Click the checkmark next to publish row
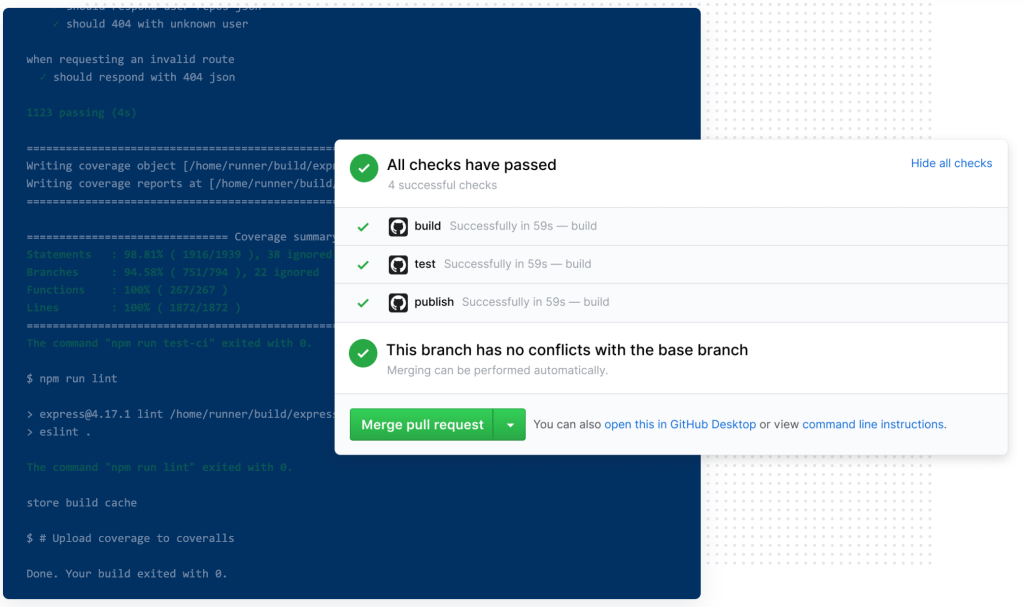 [363, 302]
